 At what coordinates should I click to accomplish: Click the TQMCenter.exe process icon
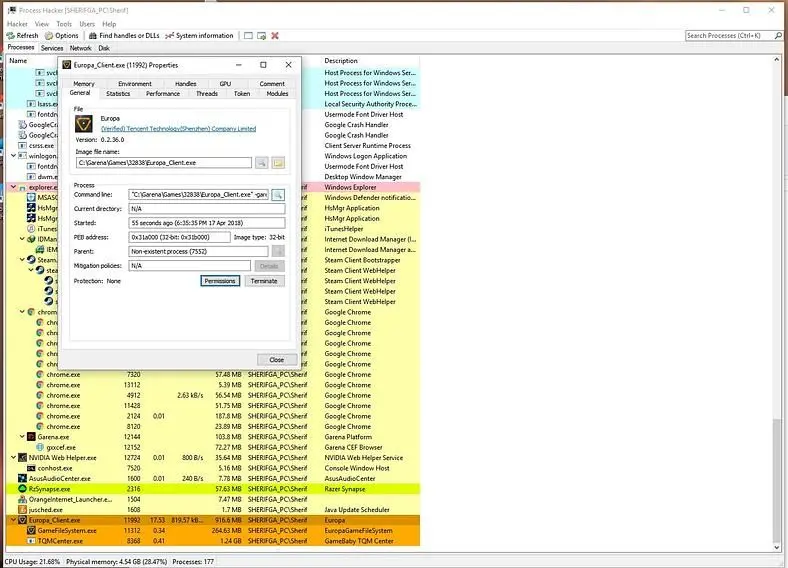(31, 541)
